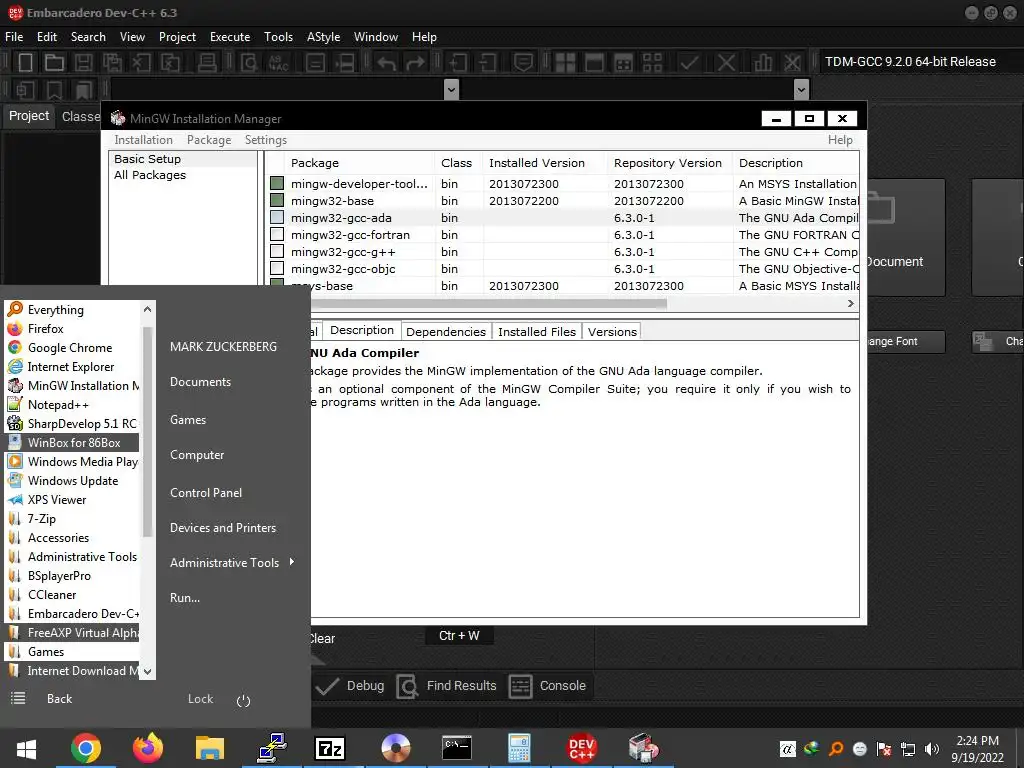Click the start menu programs vertical scrollbar
The height and width of the screenshot is (768, 1024).
[148, 431]
